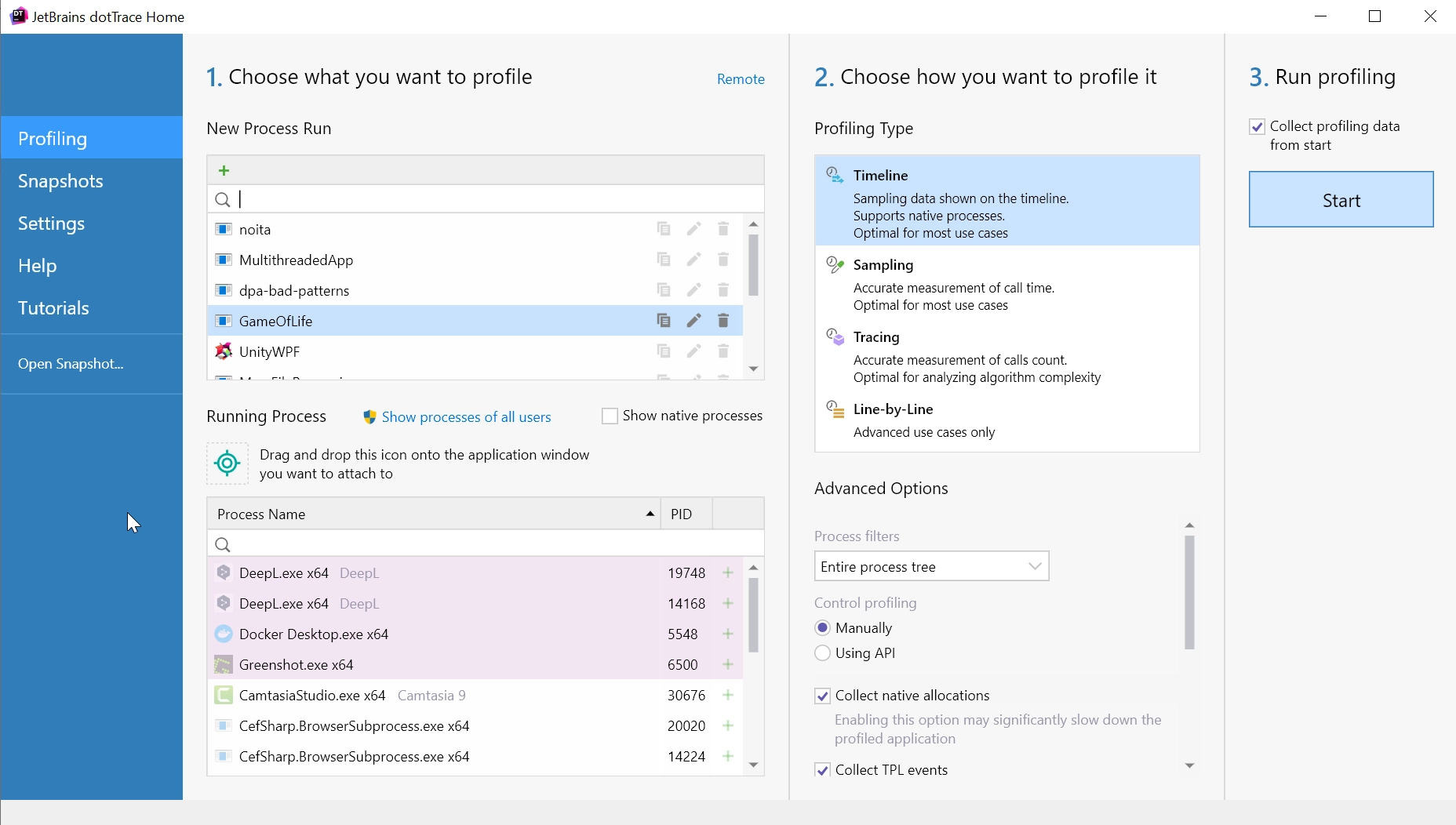Edit the MultithreadedApp configuration
The height and width of the screenshot is (825, 1456).
coord(693,260)
